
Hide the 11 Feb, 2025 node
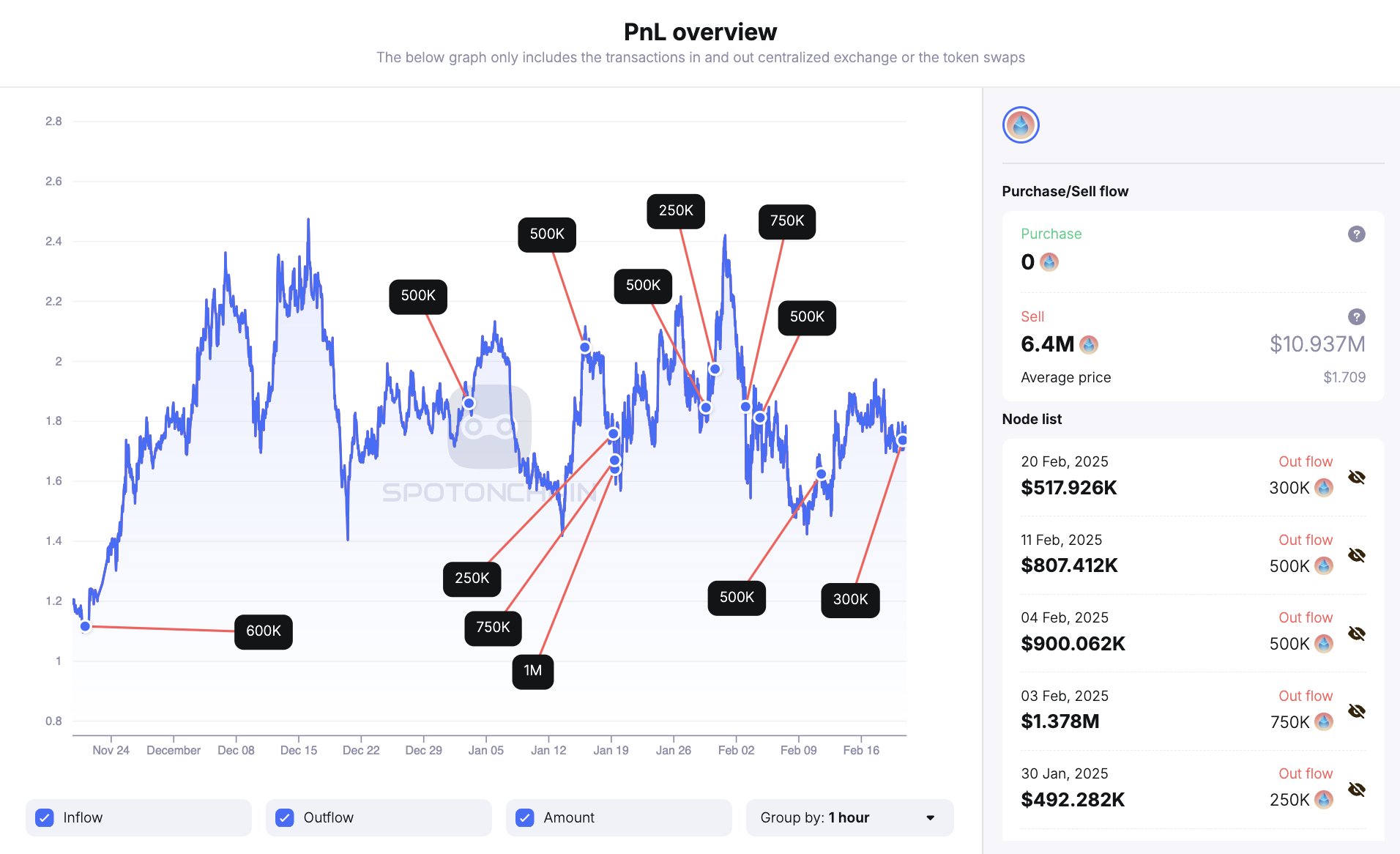tap(1356, 555)
